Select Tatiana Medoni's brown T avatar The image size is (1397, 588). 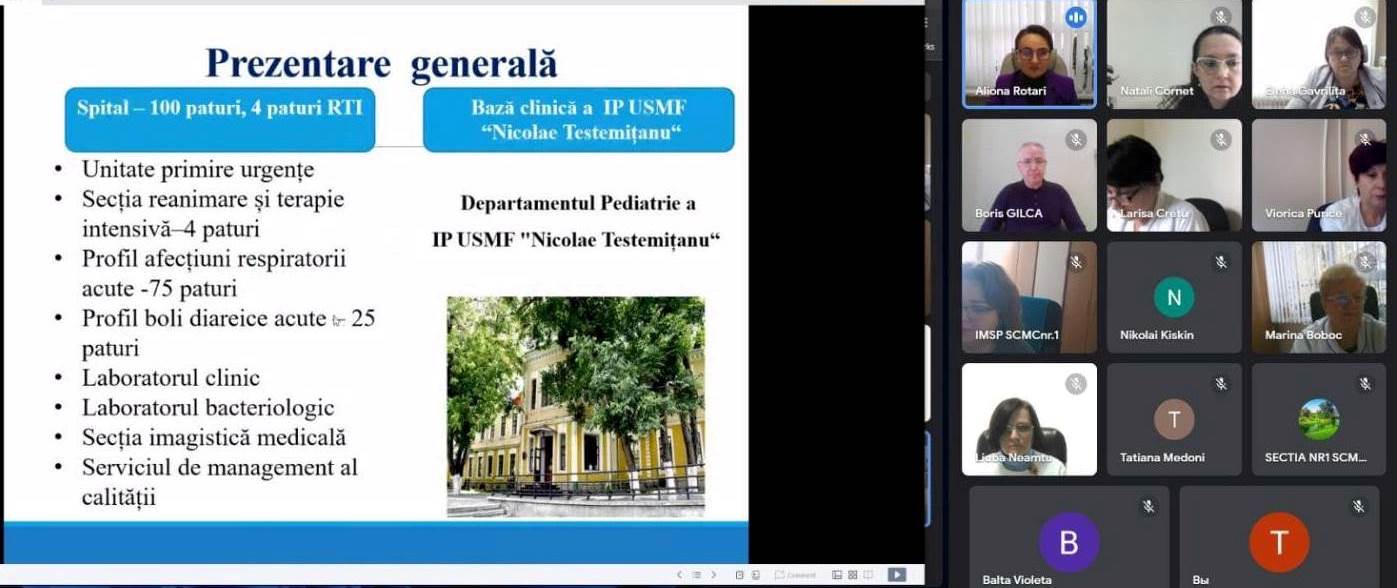(x=1174, y=419)
